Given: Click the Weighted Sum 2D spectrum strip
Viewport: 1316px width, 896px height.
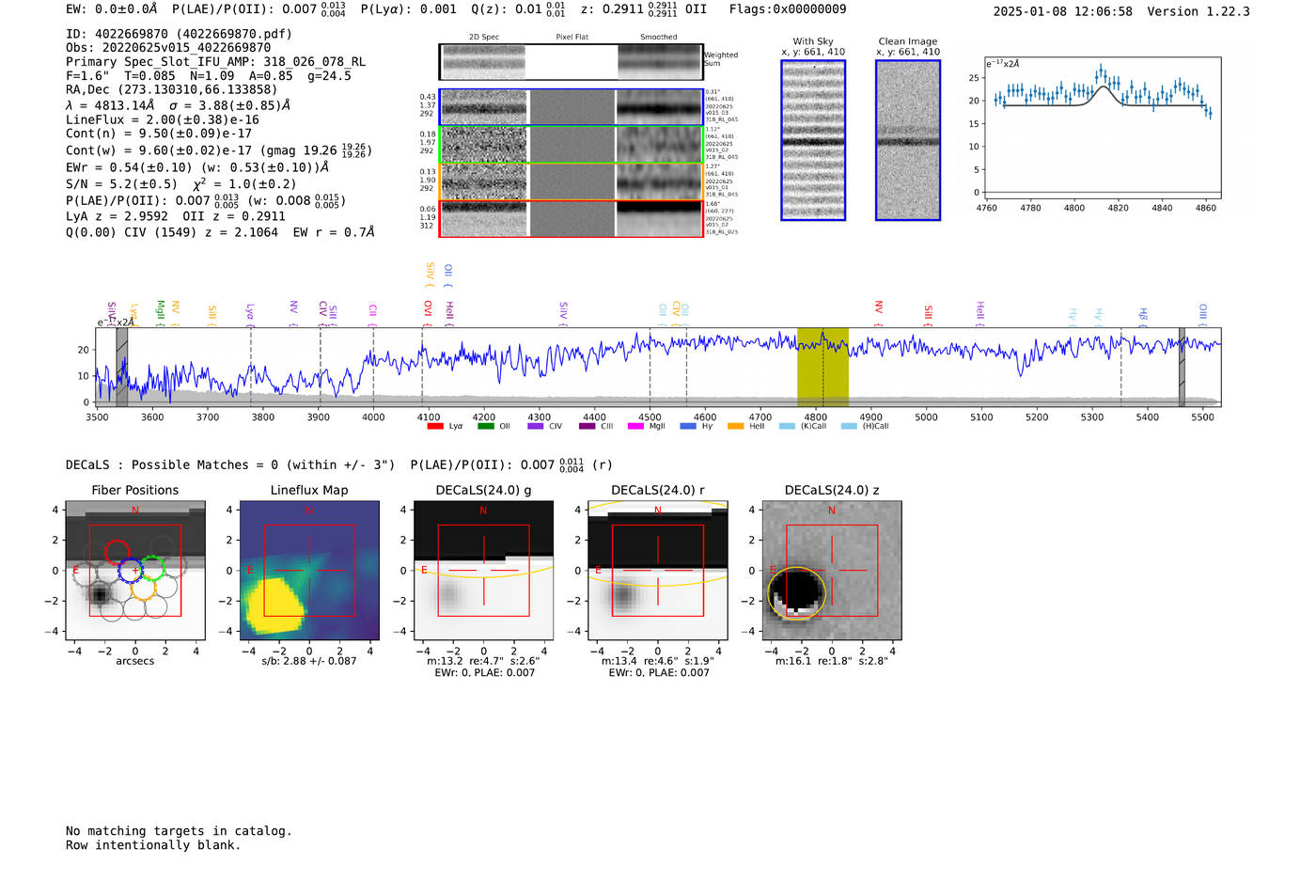Looking at the screenshot, I should click(x=571, y=62).
